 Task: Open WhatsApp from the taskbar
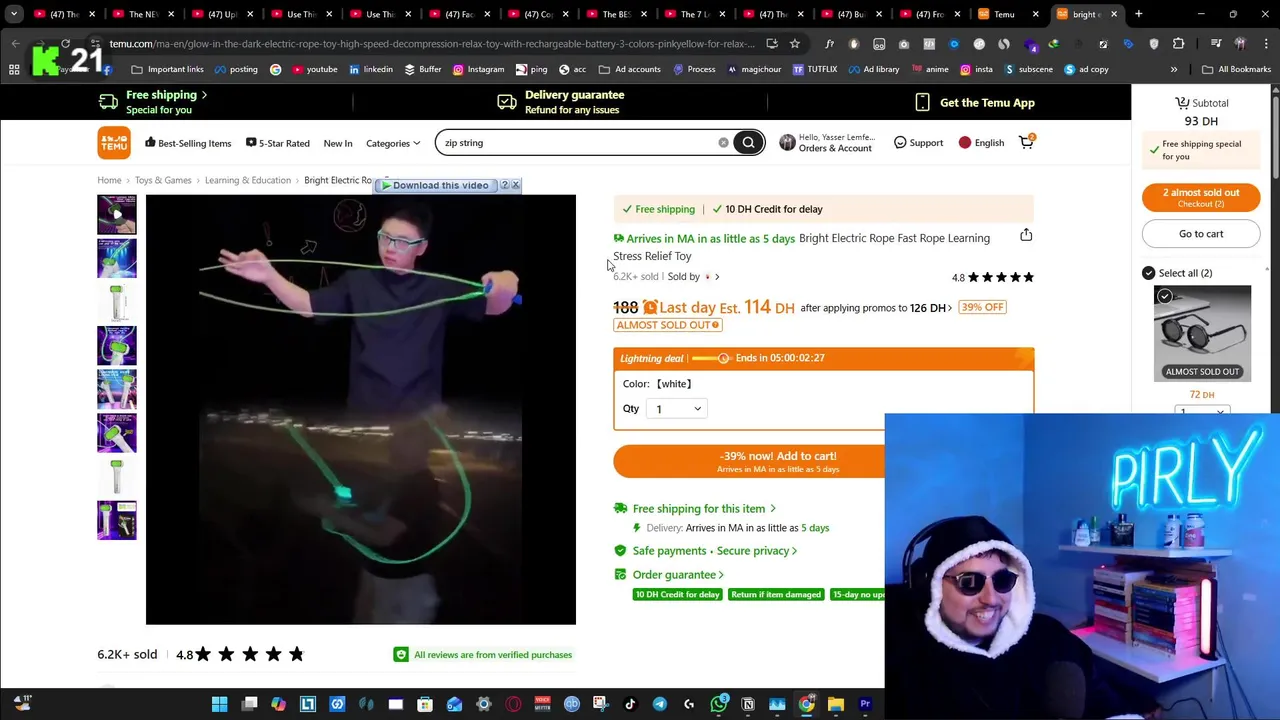click(718, 705)
